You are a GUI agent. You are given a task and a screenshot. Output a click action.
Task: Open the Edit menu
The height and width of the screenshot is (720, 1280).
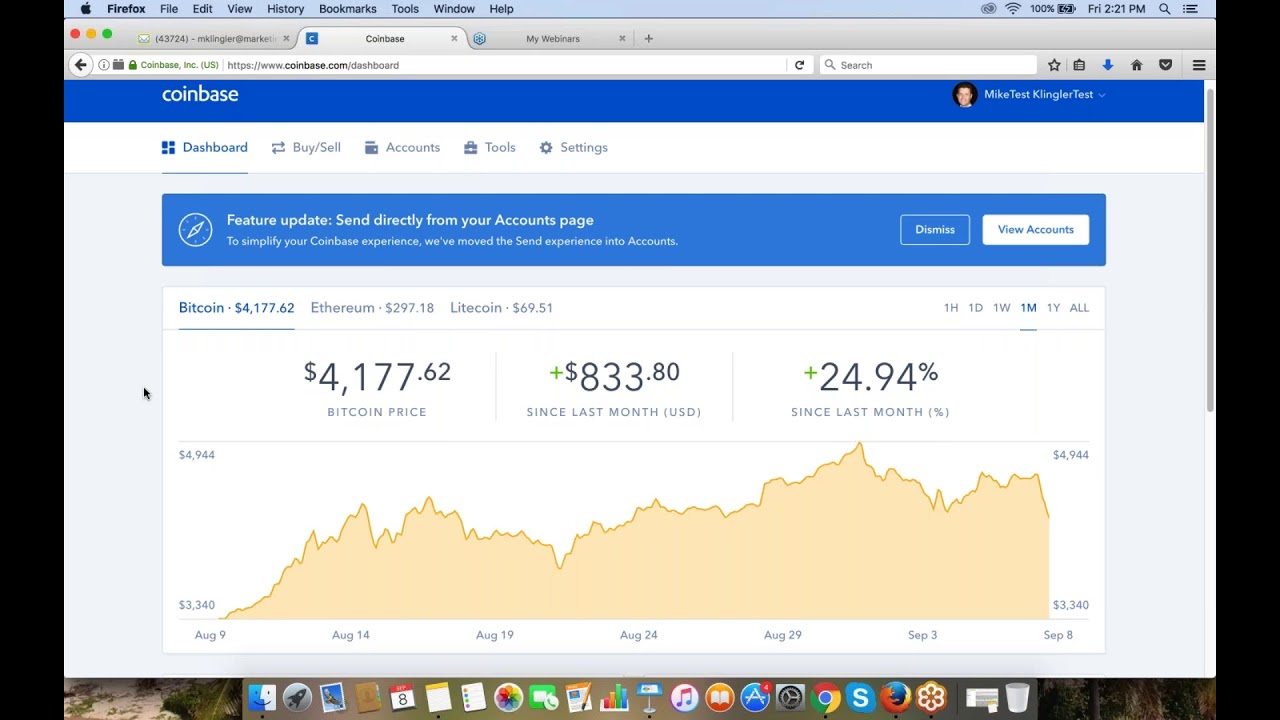click(202, 9)
